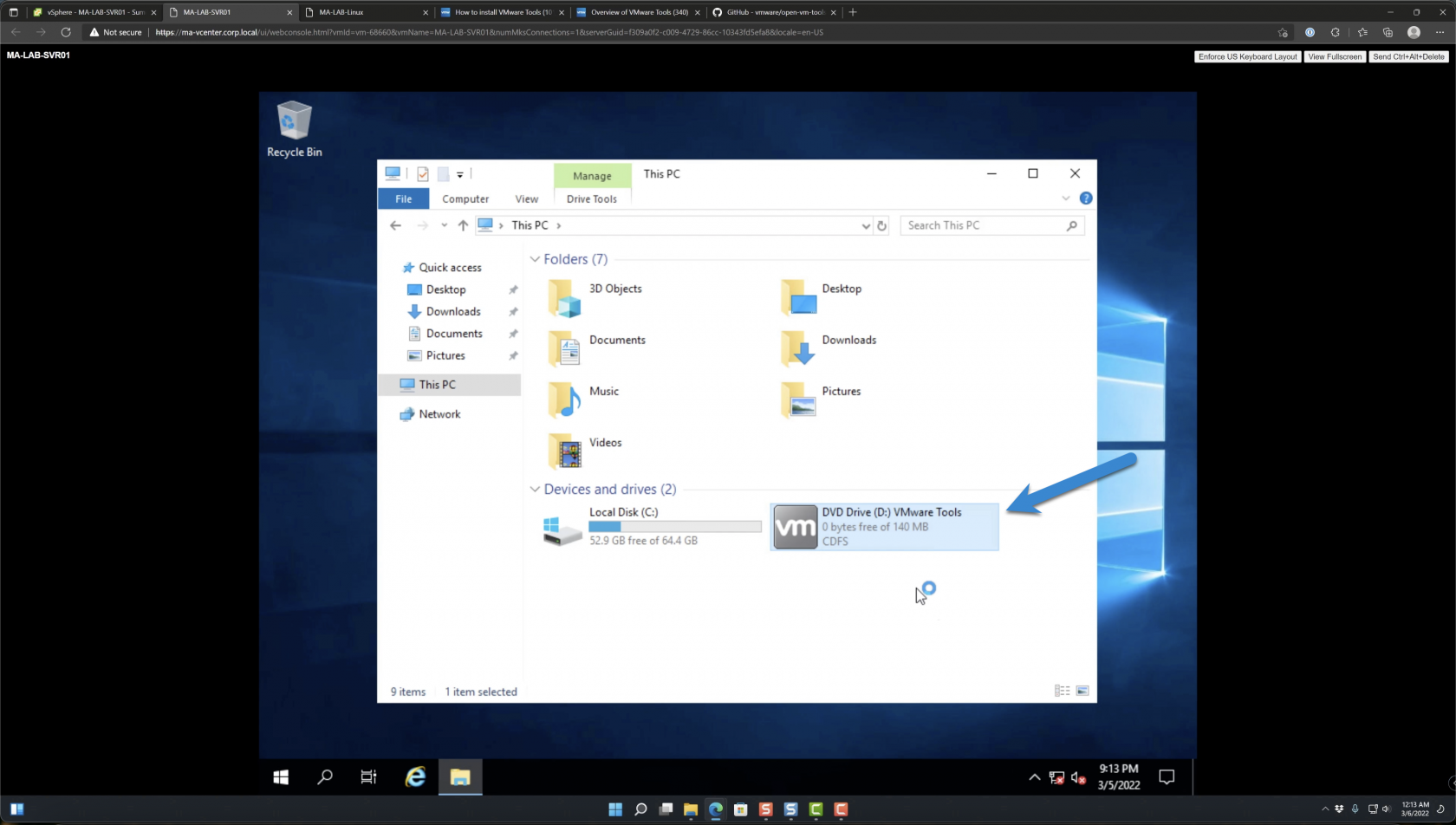This screenshot has width=1456, height=825.
Task: Reload the browser page
Action: 66,32
